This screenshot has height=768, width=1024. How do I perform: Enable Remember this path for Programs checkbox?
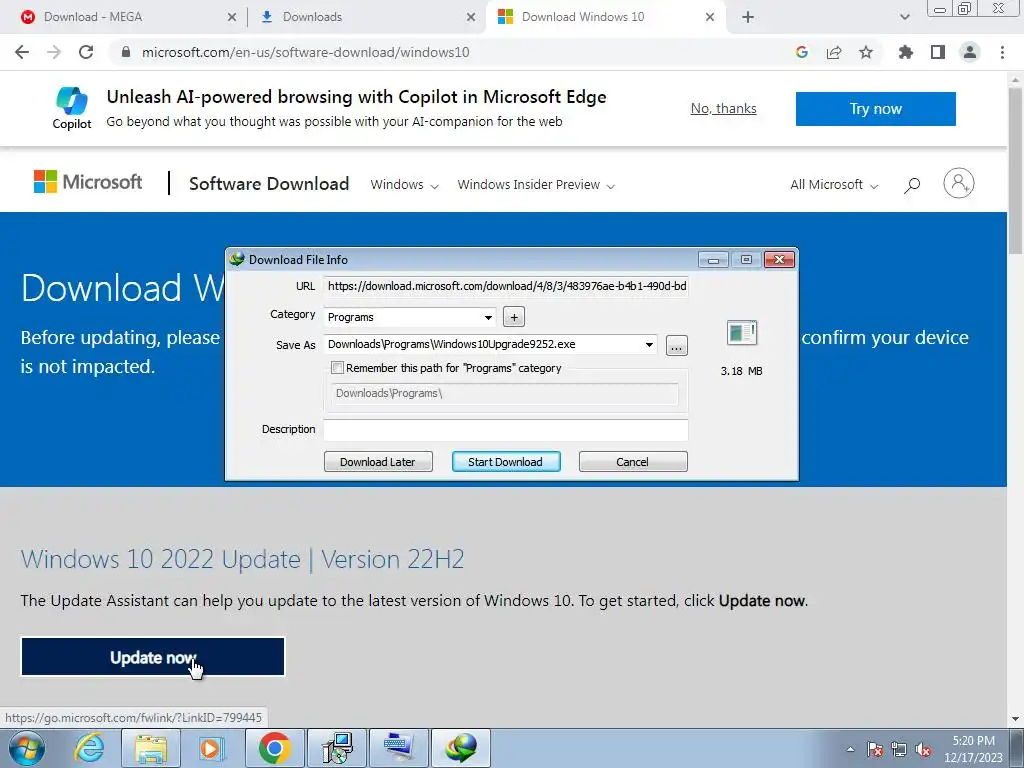click(337, 368)
